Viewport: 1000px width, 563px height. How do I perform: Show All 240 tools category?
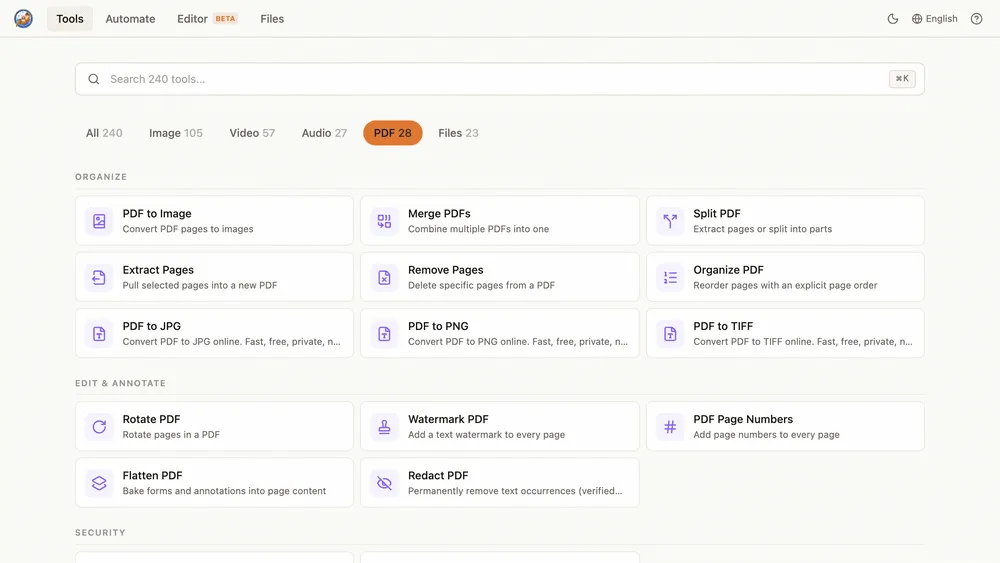(104, 133)
